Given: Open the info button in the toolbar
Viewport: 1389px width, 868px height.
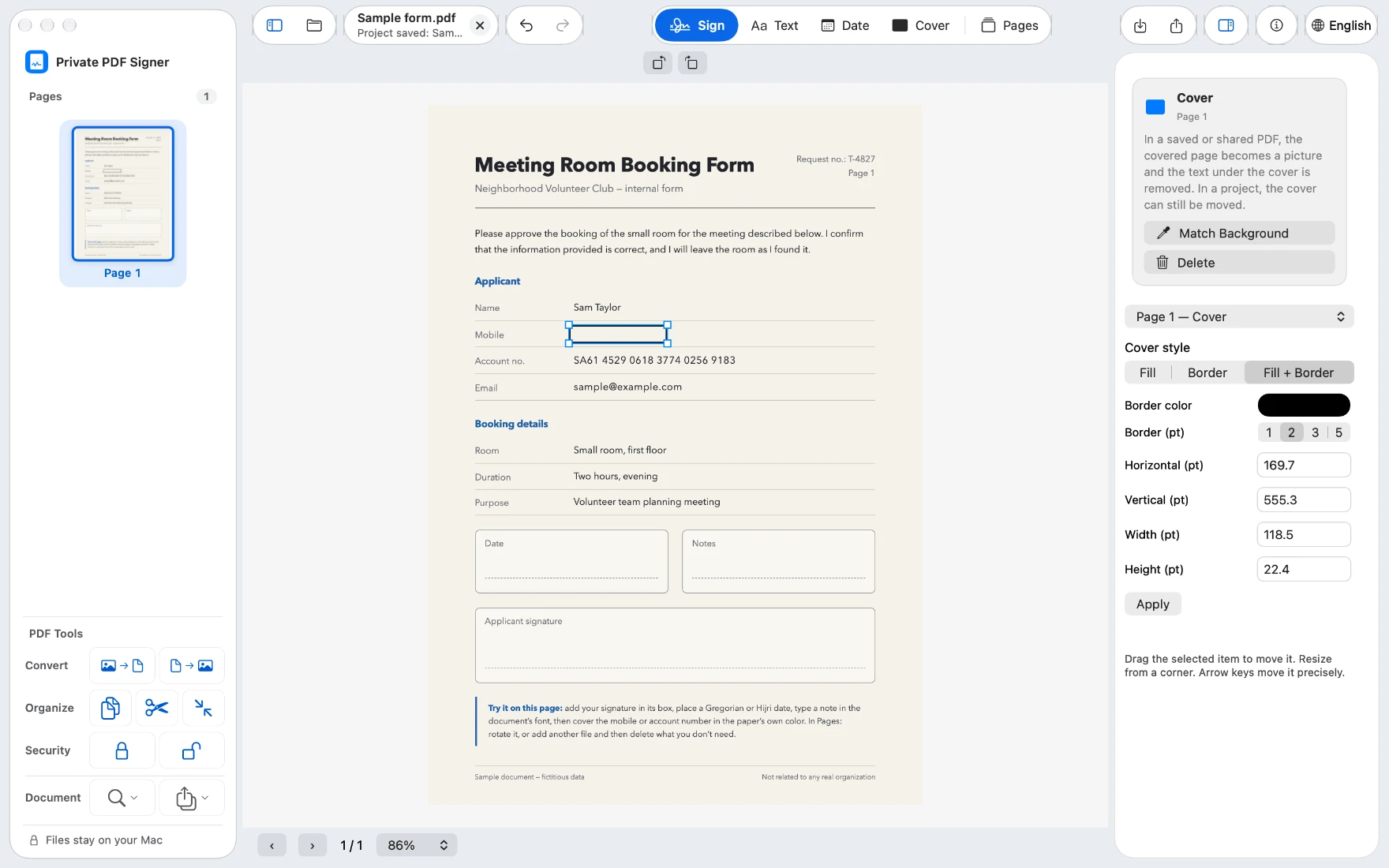Looking at the screenshot, I should coord(1276,25).
